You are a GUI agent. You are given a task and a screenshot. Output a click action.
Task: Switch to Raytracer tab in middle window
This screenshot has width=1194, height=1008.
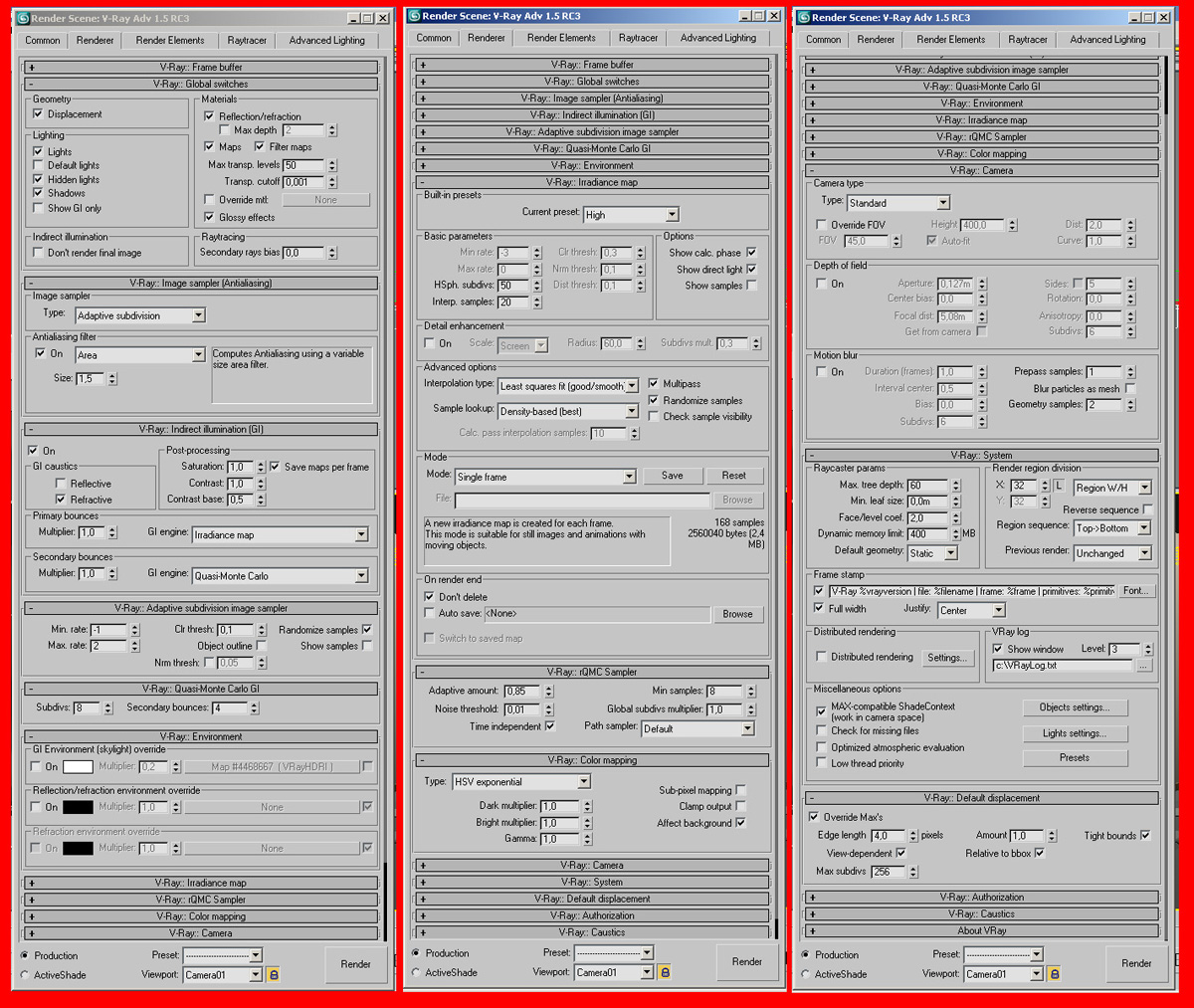point(638,38)
